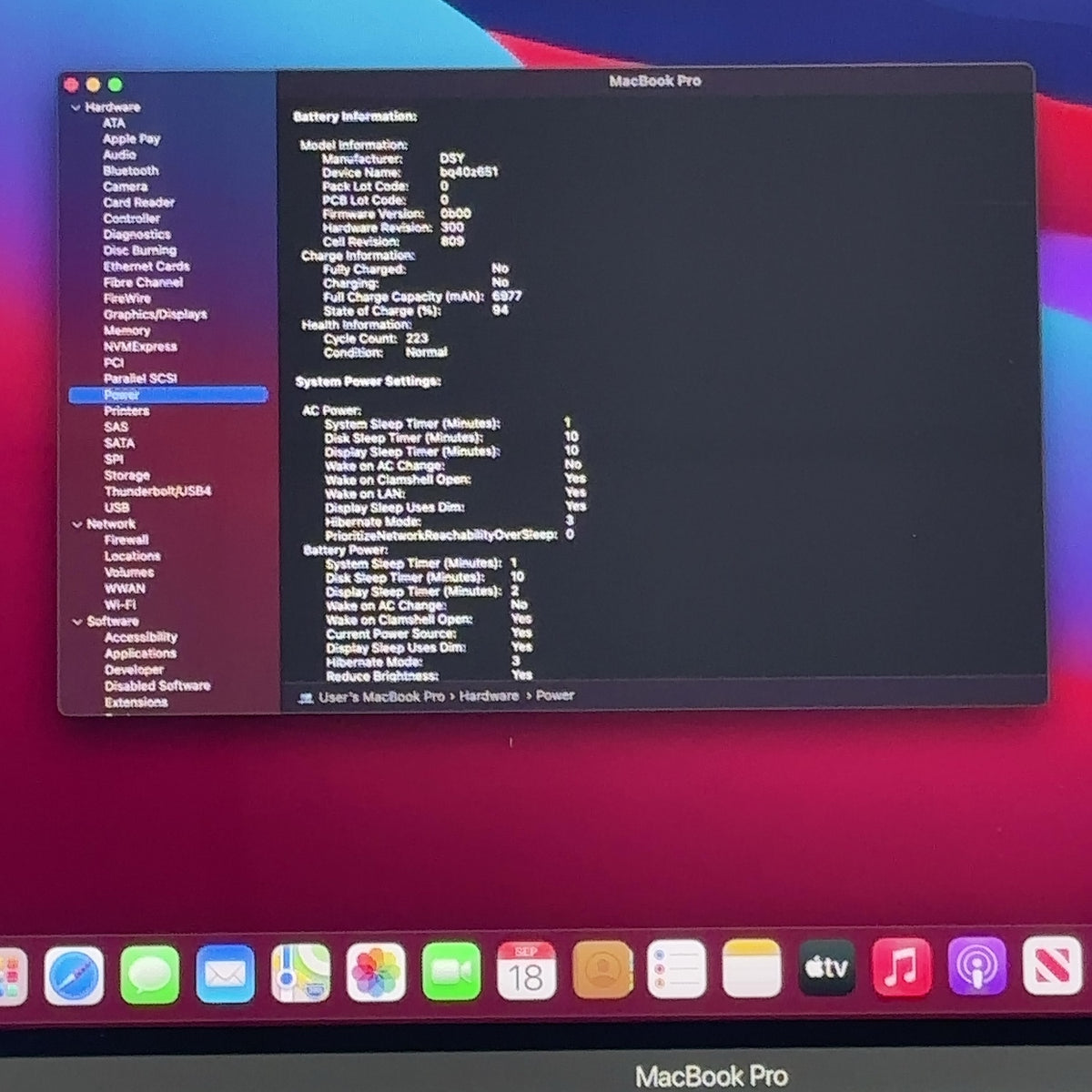The image size is (1092, 1092).
Task: Select Firewall under Network
Action: tap(126, 540)
